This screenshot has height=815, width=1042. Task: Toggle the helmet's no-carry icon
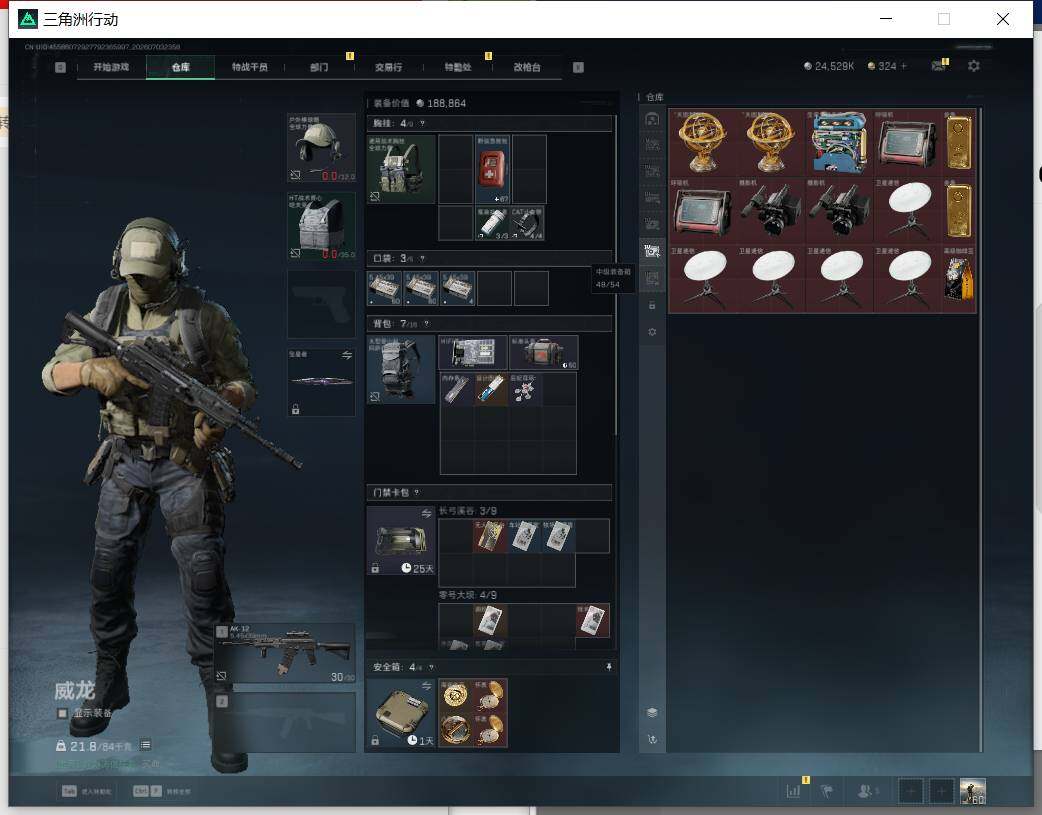coord(296,175)
